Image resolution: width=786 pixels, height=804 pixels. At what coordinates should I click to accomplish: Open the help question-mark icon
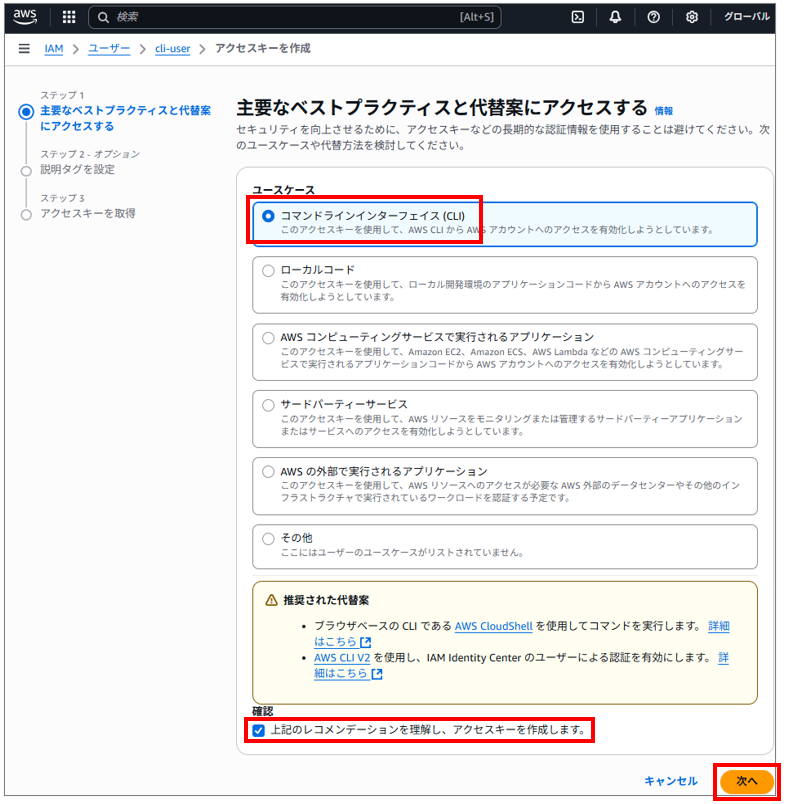[x=653, y=17]
